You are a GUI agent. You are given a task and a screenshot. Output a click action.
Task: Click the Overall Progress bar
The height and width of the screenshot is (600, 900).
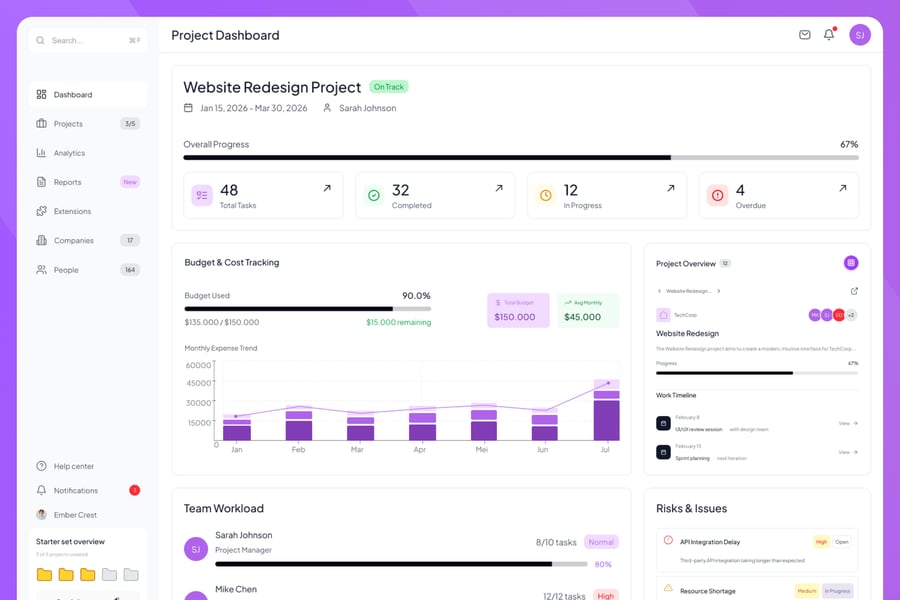click(x=520, y=158)
